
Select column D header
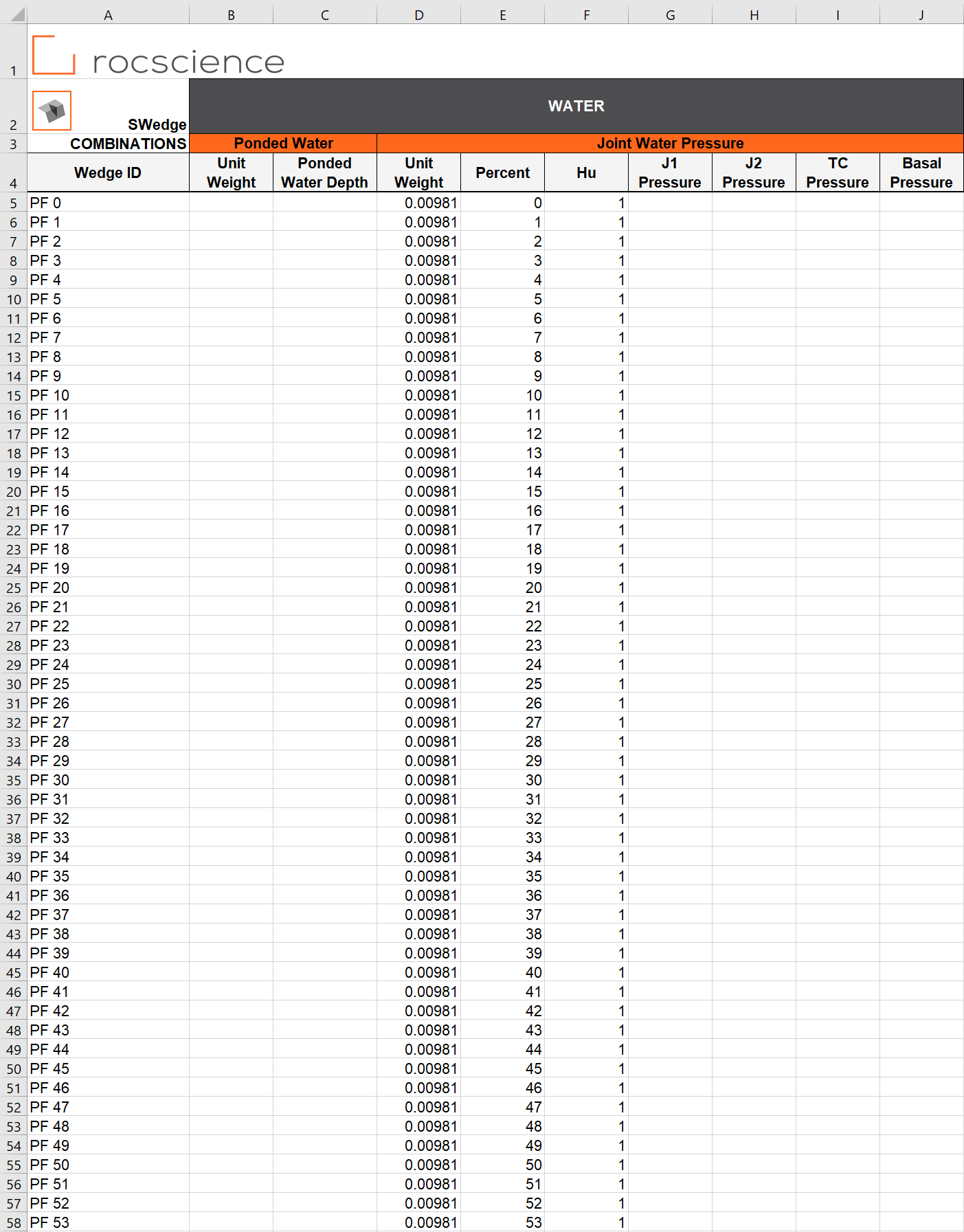tap(418, 15)
